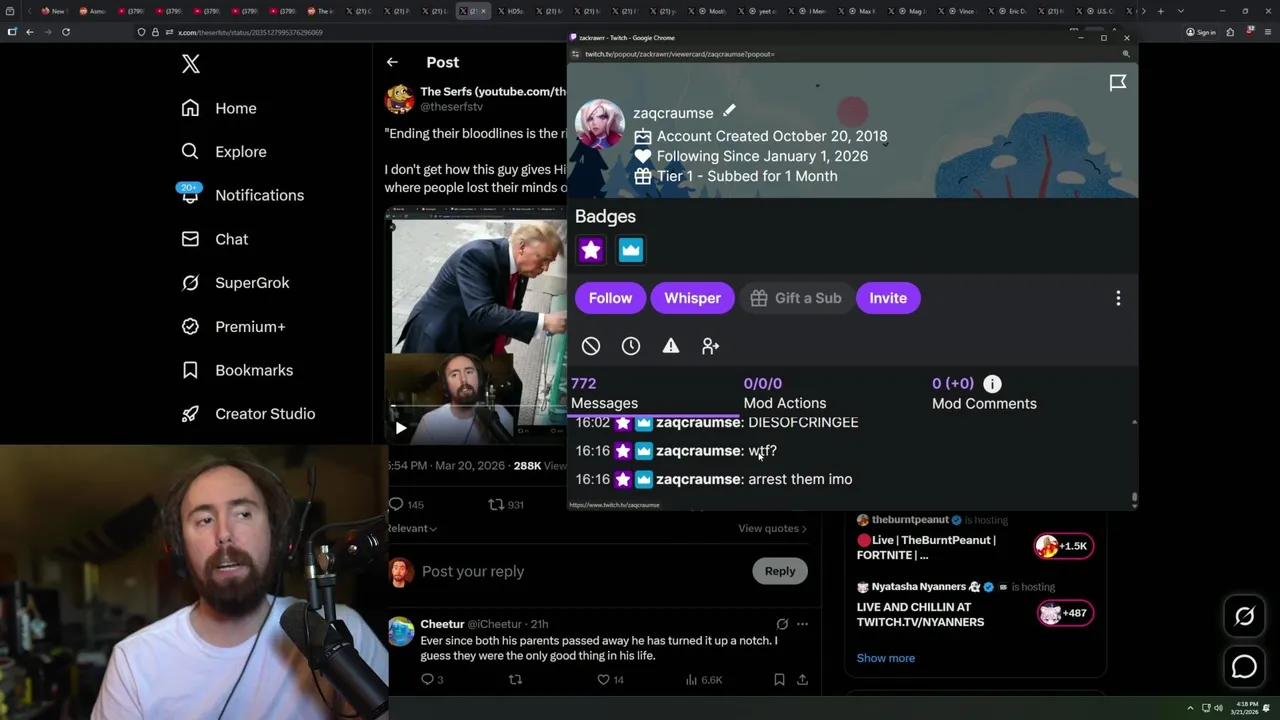Click the Reply button
The image size is (1280, 720).
coord(780,571)
